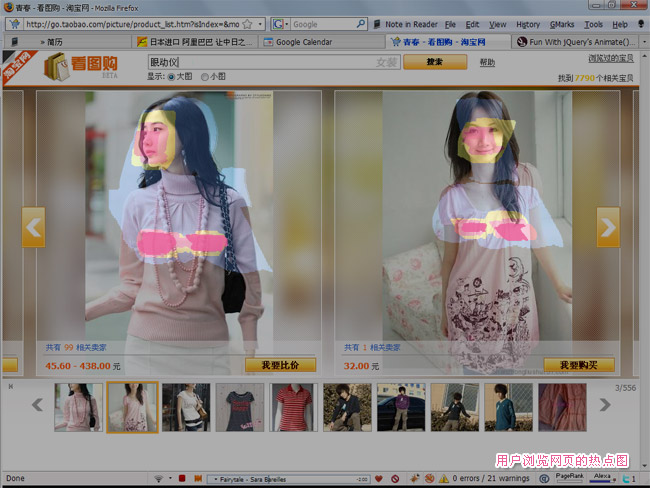Open the address bar history dropdown
Screen dimensions: 650x488
click(260, 24)
